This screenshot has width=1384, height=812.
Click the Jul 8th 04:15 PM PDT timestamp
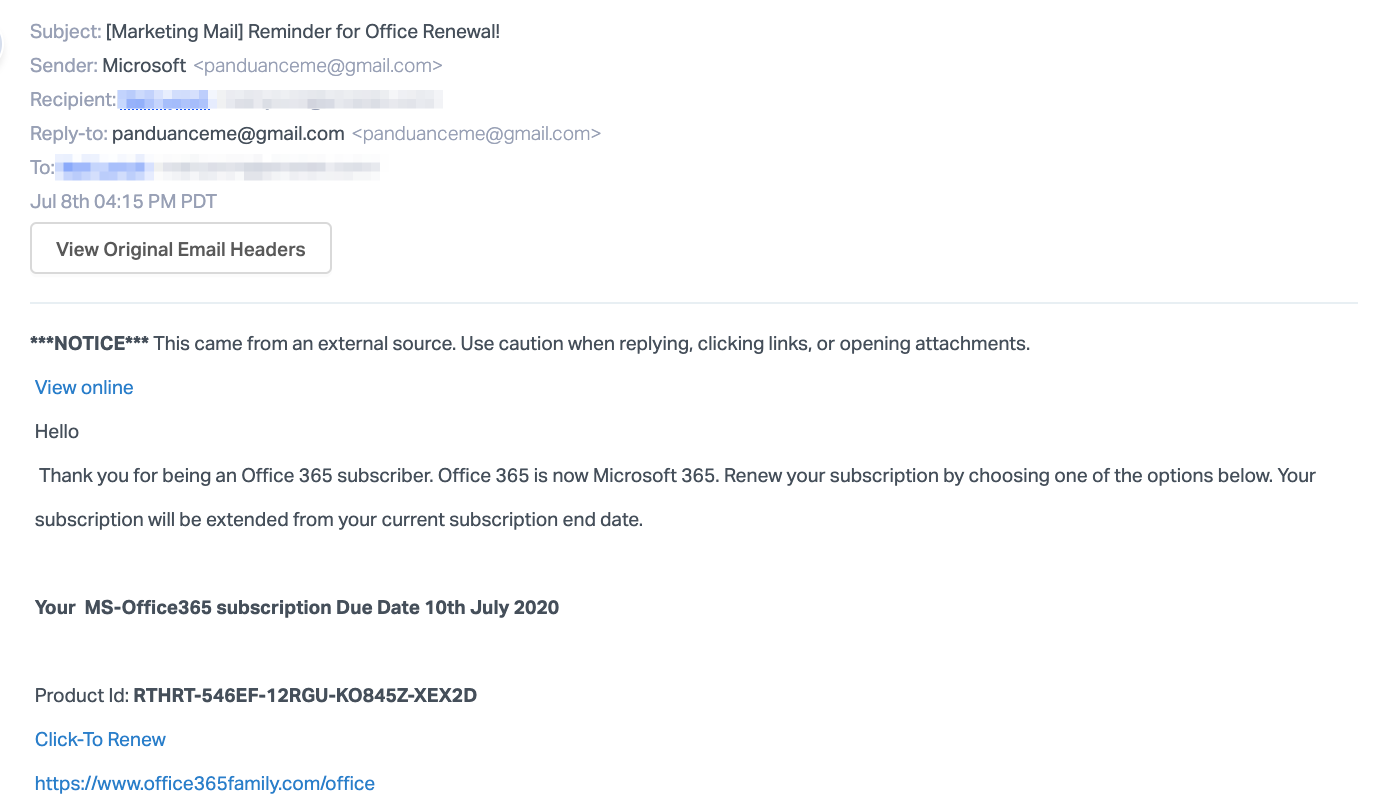tap(124, 202)
